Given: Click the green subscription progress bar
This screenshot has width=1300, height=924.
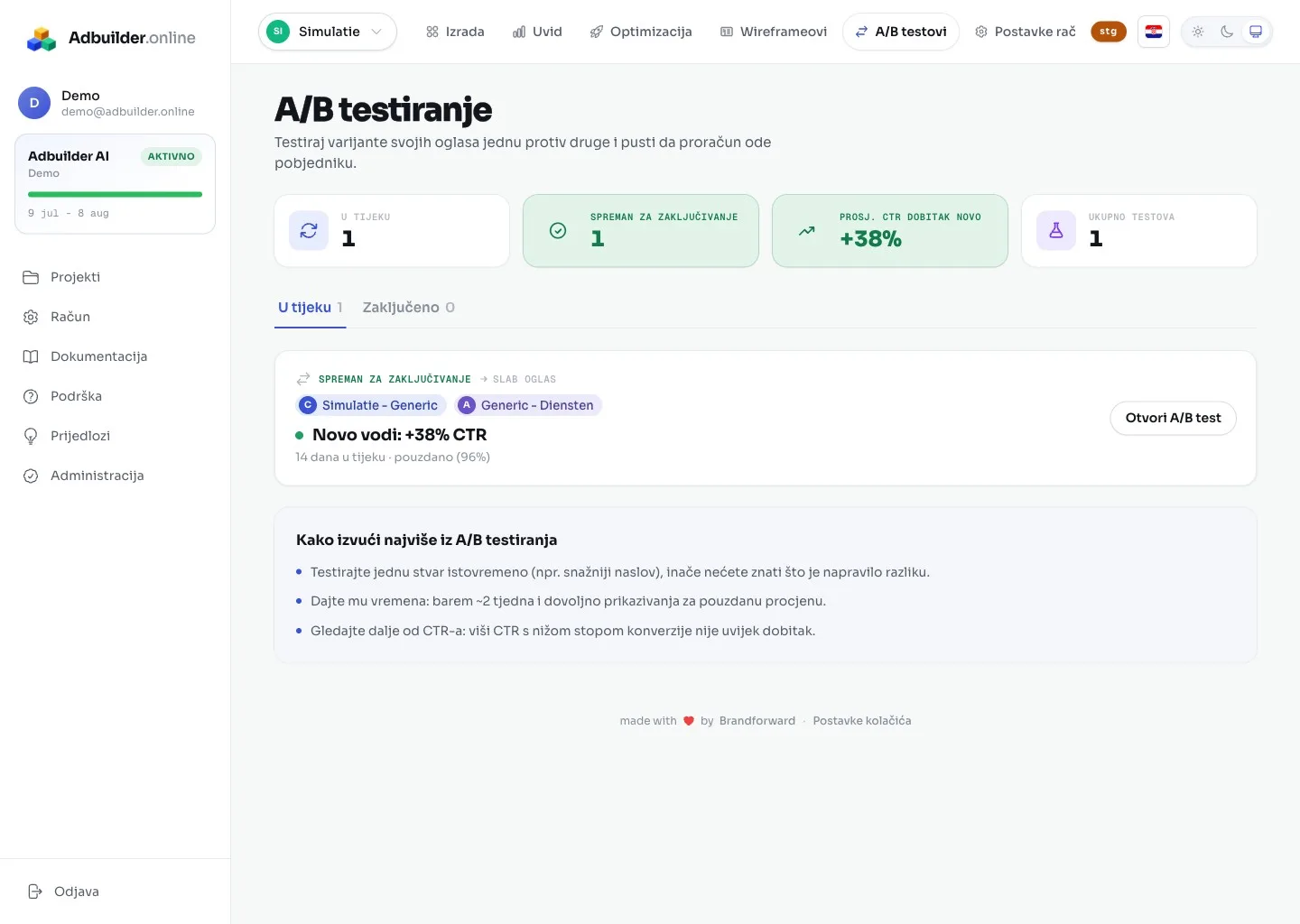Looking at the screenshot, I should [115, 194].
